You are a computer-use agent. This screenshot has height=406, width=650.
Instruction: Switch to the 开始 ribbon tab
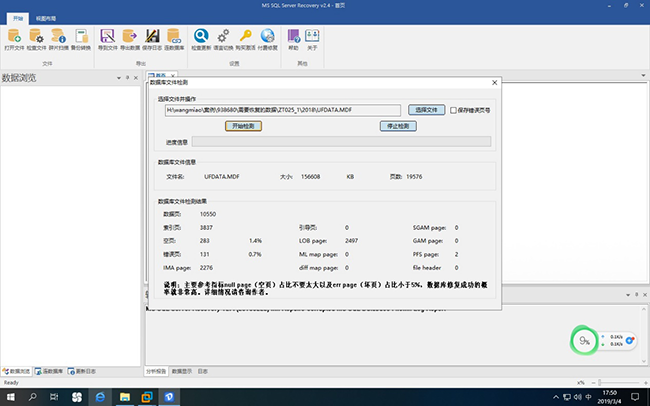click(x=18, y=18)
